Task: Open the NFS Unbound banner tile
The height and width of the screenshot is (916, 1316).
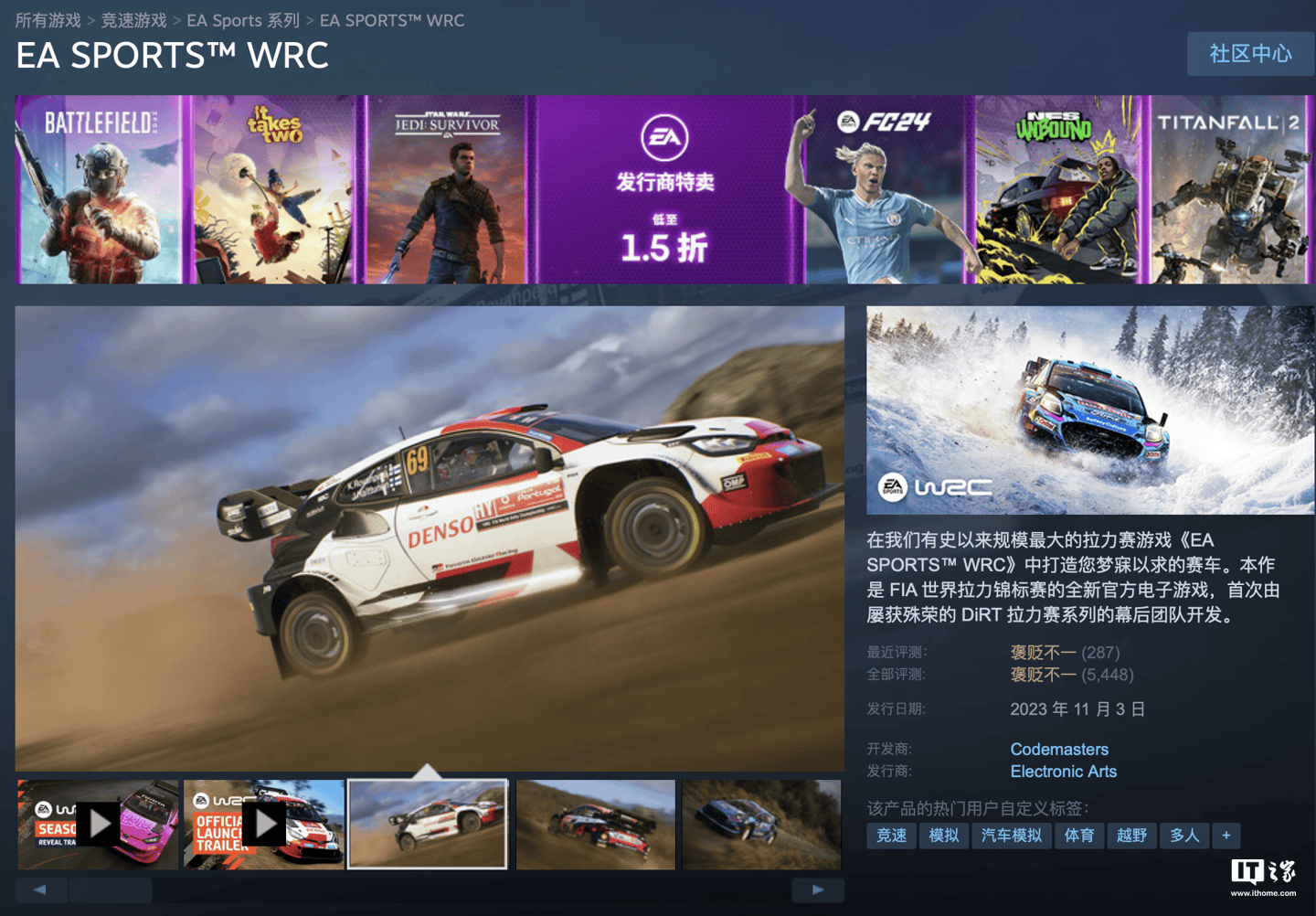Action: [1058, 189]
